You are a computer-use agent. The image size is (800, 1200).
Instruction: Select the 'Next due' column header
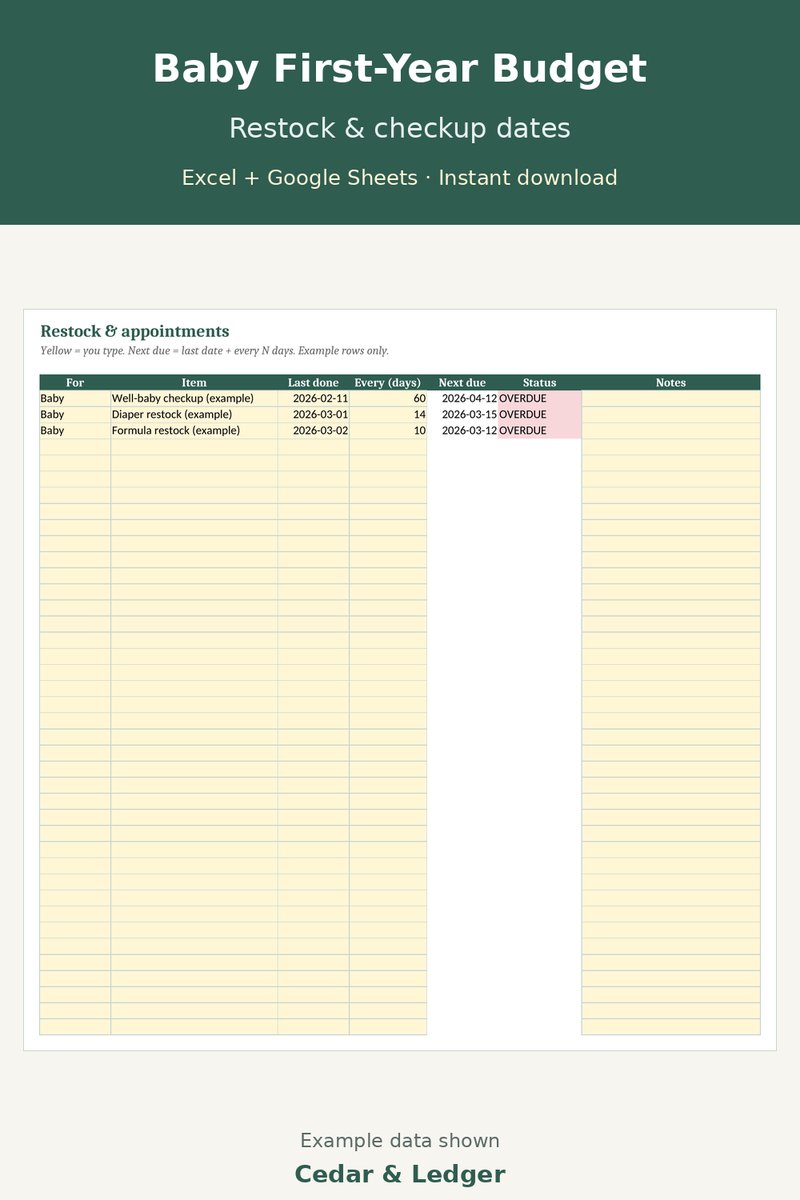click(x=462, y=382)
